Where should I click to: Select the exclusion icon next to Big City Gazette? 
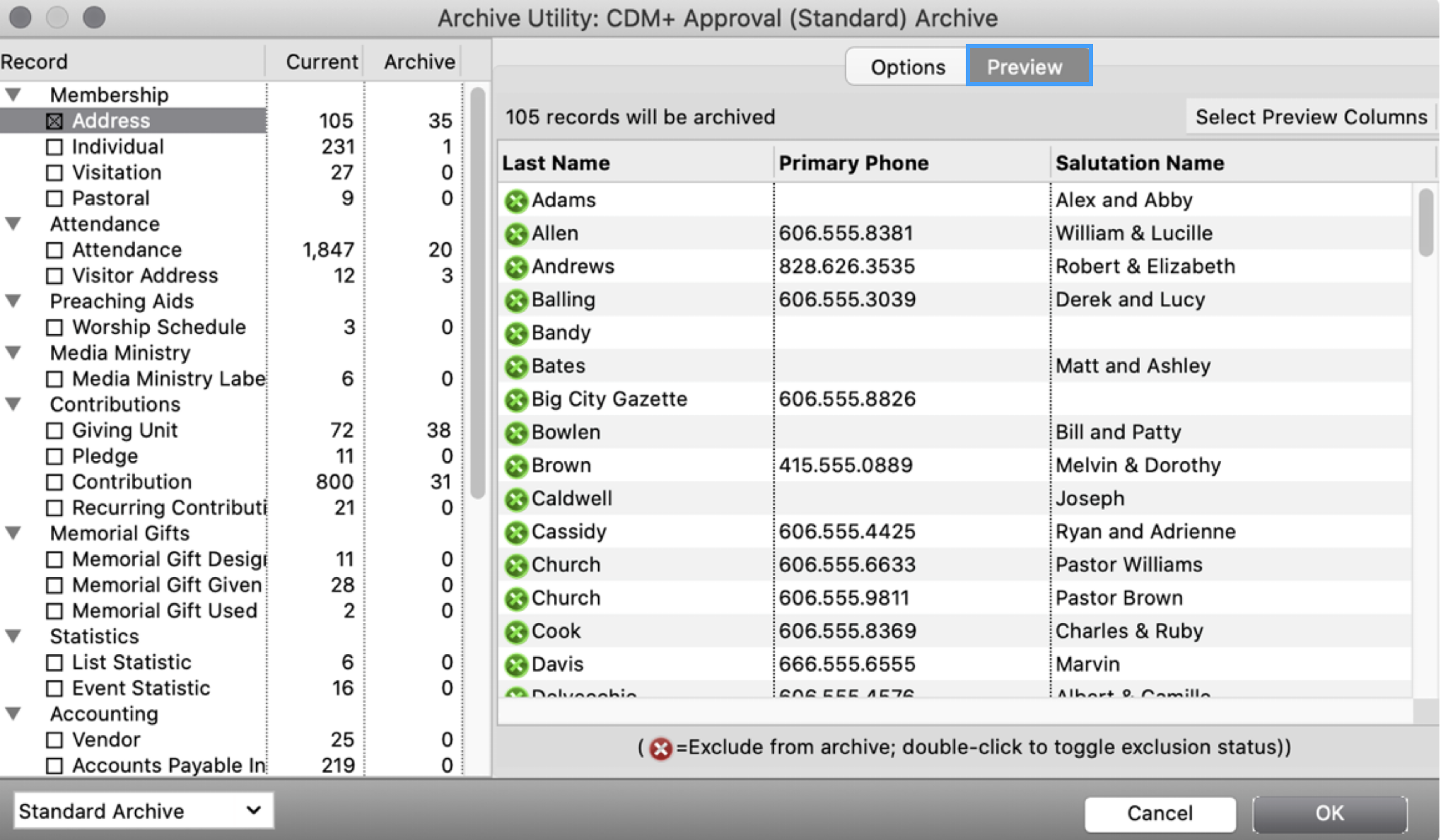coord(516,399)
